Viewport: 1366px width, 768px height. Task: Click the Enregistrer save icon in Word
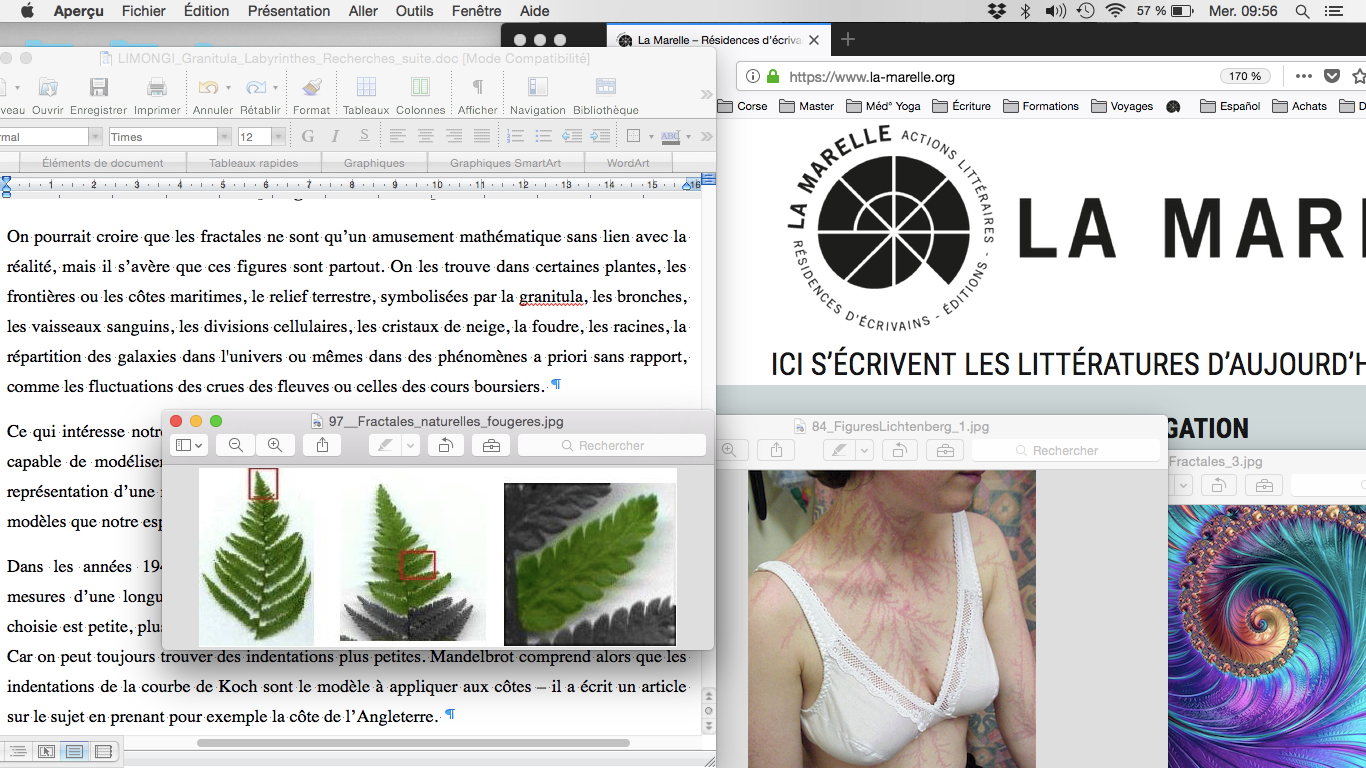click(98, 88)
